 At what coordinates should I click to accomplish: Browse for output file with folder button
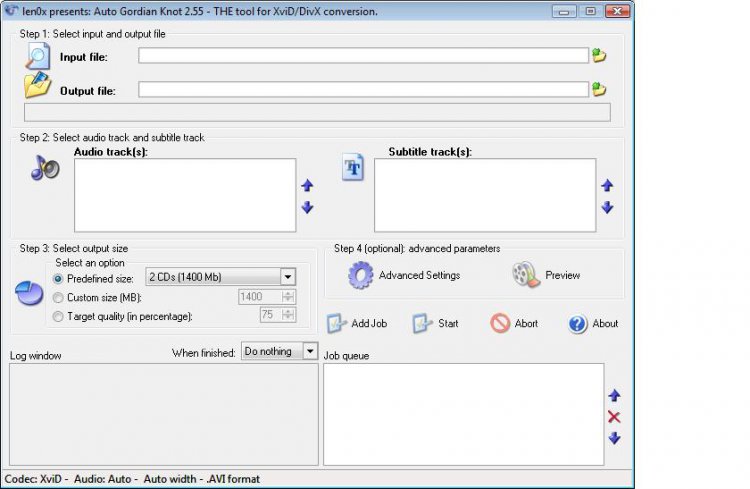[599, 89]
